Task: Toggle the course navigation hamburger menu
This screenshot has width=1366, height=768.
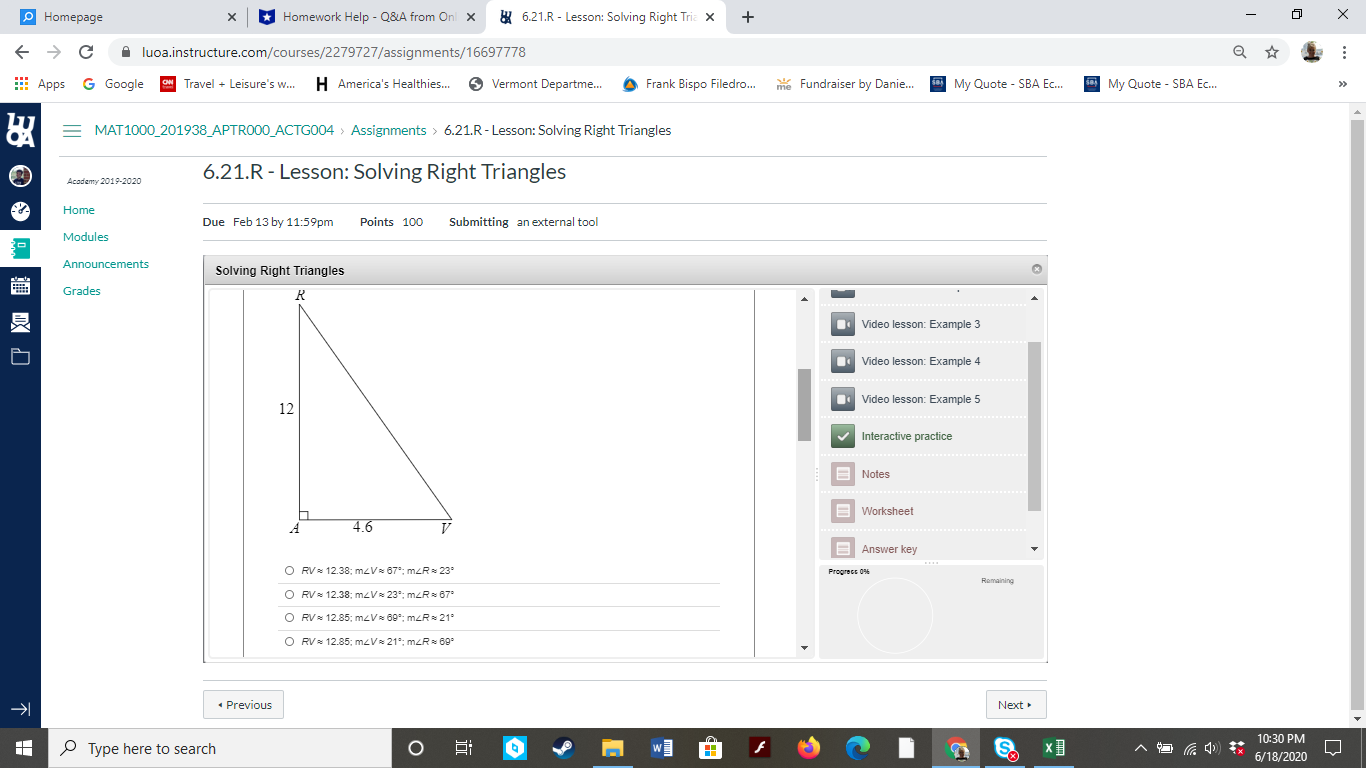Action: click(72, 131)
